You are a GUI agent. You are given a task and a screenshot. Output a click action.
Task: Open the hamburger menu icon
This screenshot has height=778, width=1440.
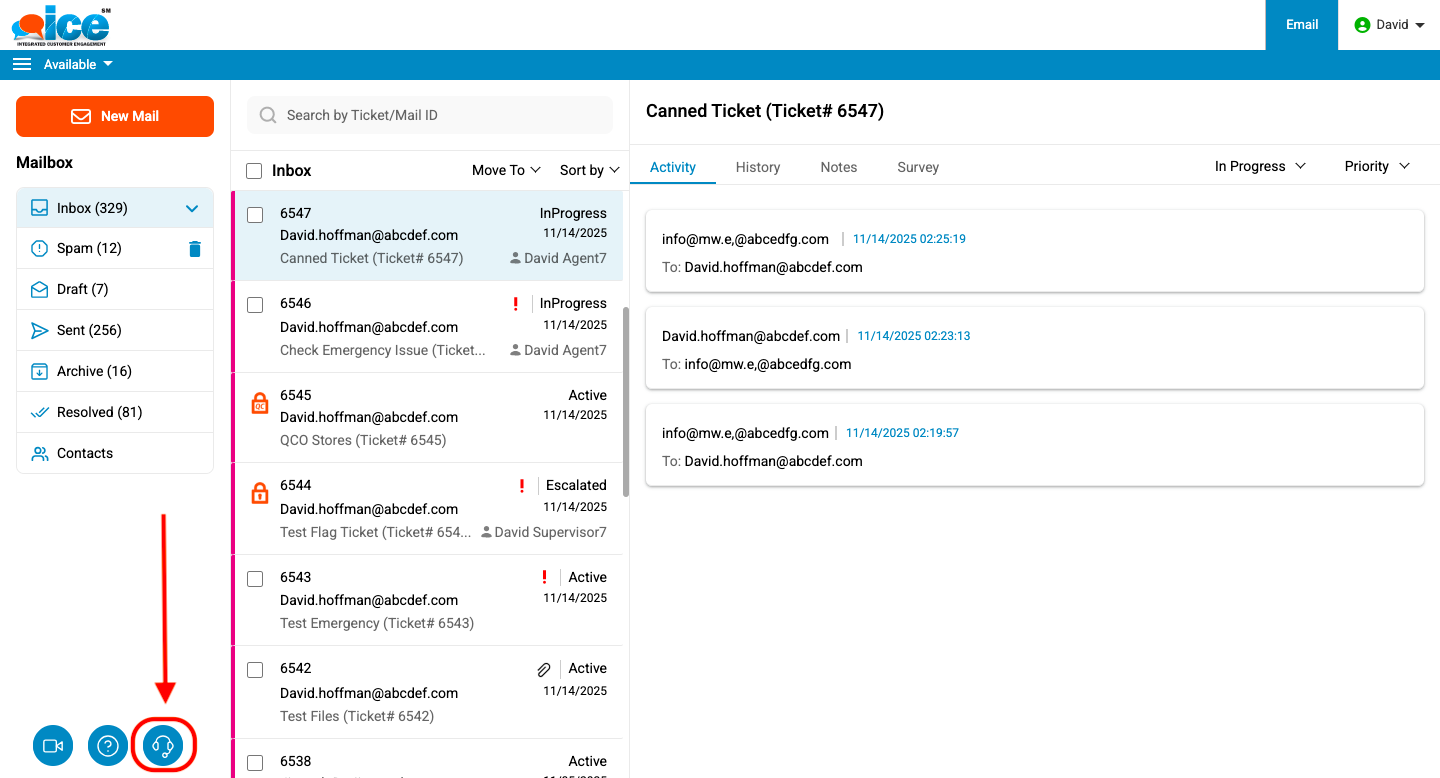[x=22, y=64]
